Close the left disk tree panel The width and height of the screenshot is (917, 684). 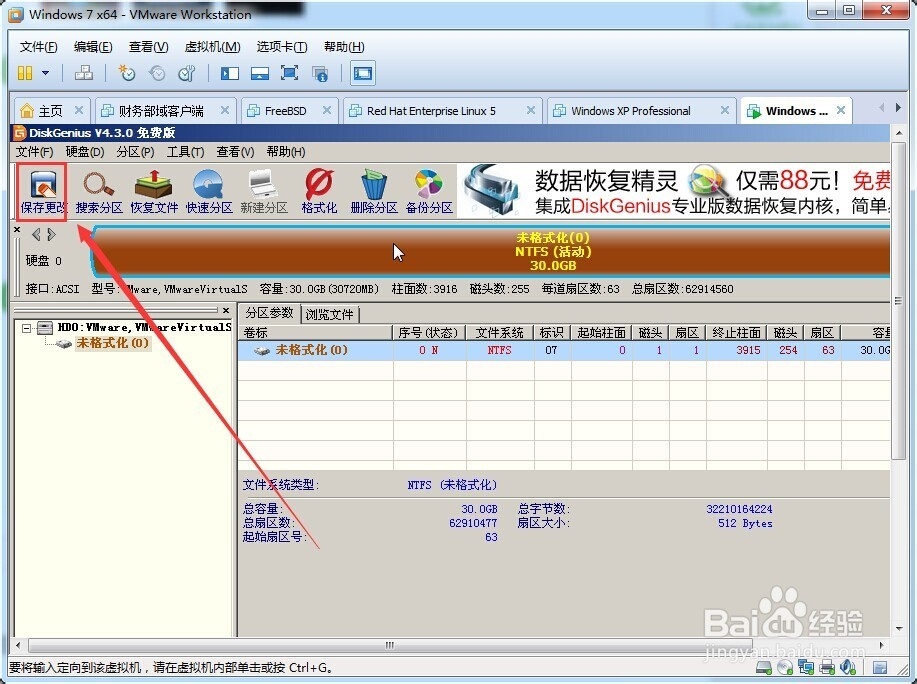[226, 310]
